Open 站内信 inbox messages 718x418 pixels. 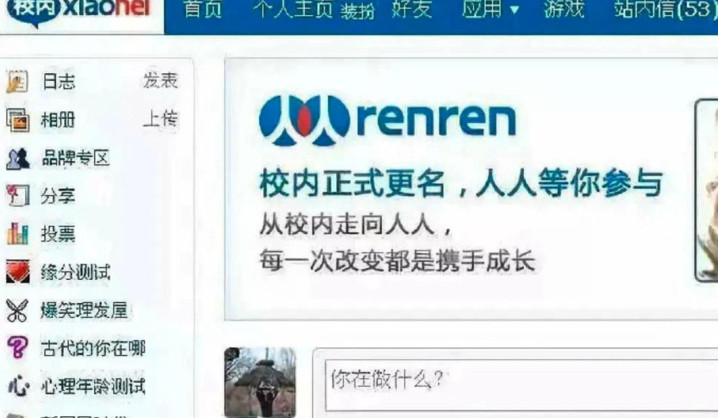tap(665, 9)
